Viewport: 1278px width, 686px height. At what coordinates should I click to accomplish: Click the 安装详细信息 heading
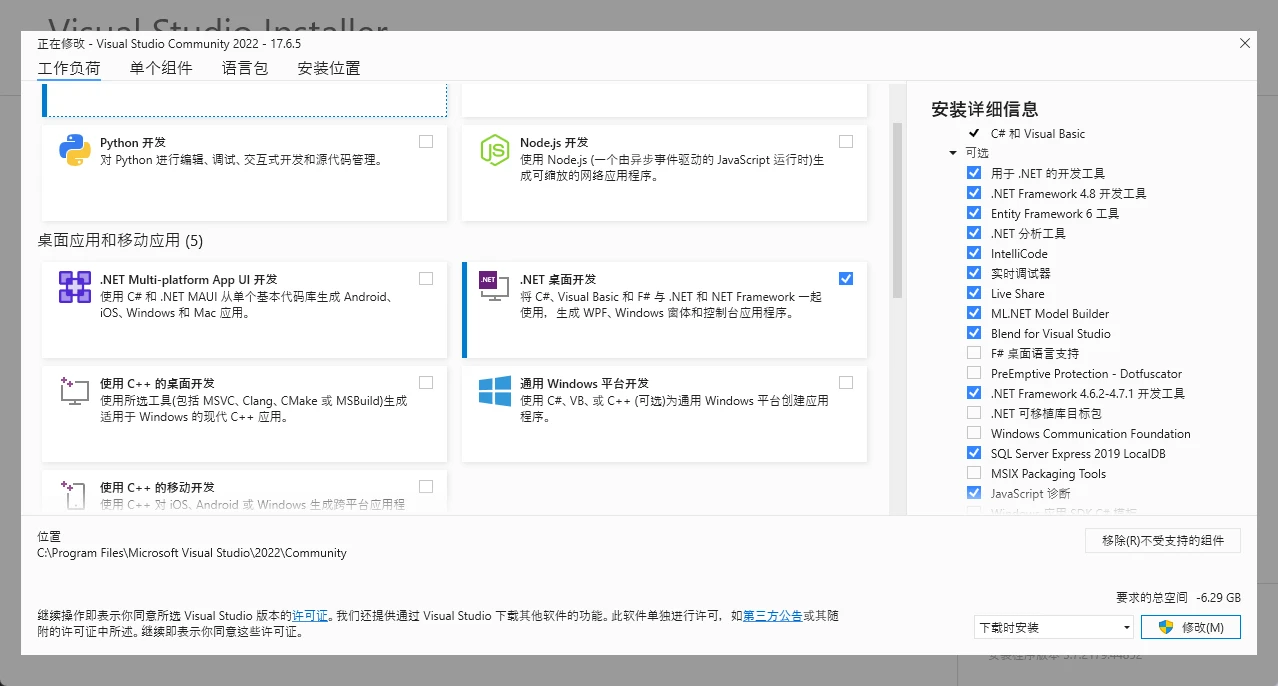point(985,109)
